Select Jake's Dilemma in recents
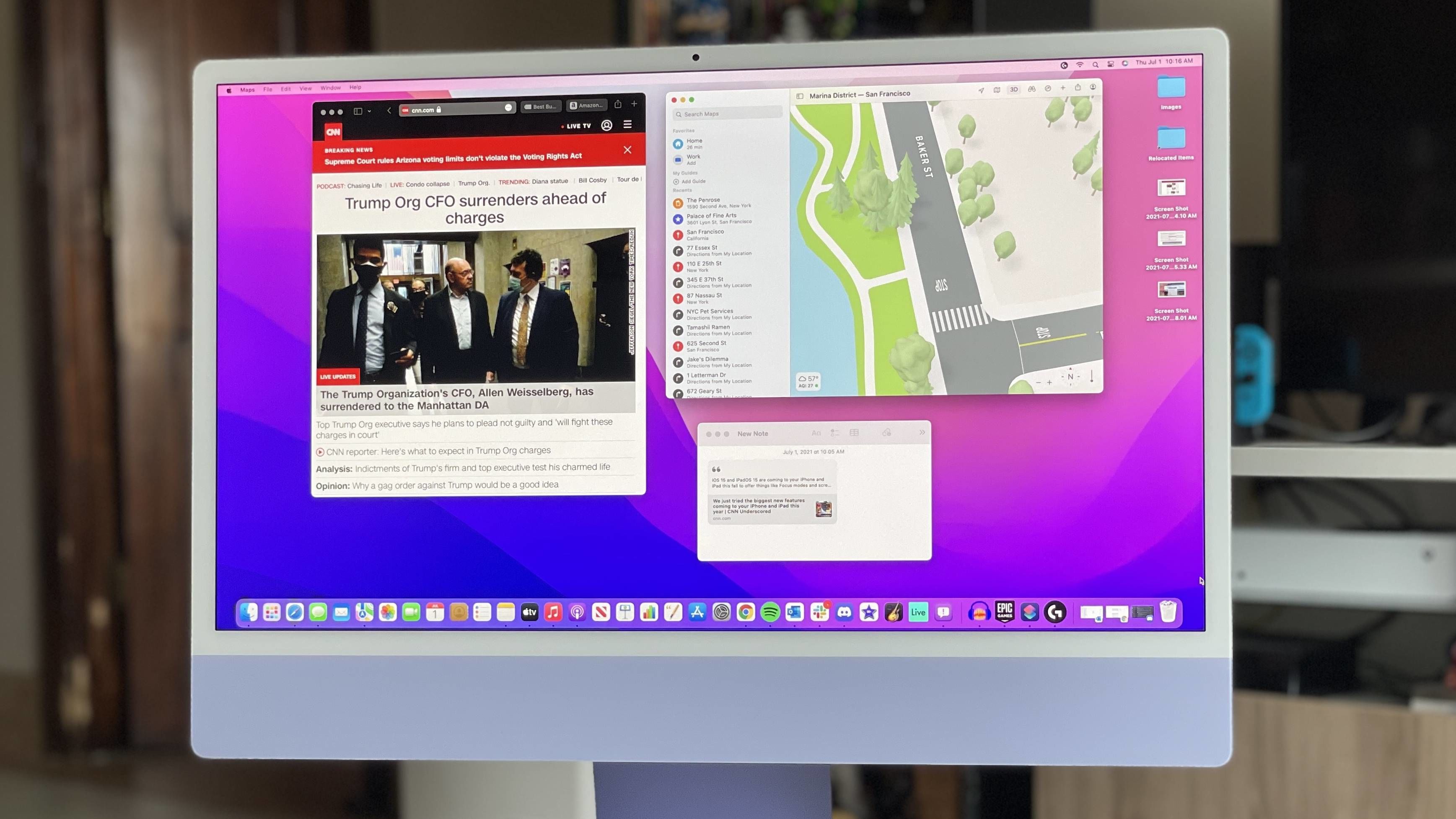The image size is (1456, 819). click(728, 362)
